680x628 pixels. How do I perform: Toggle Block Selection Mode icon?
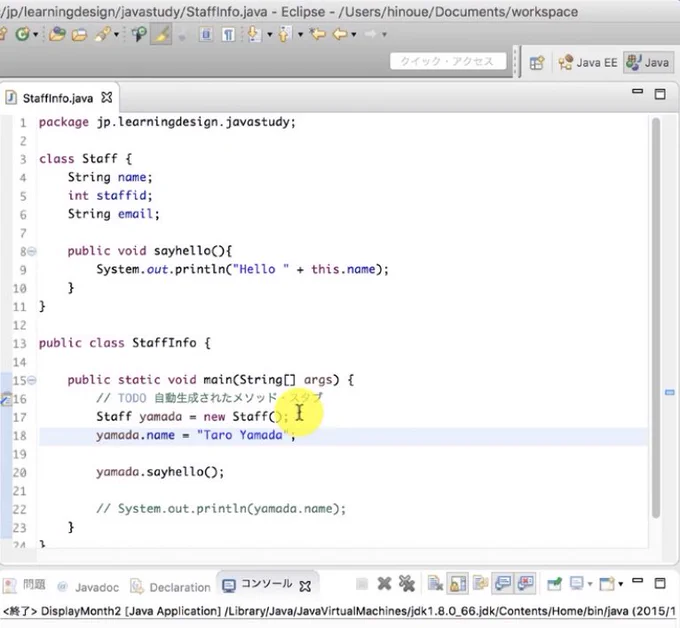[x=206, y=34]
